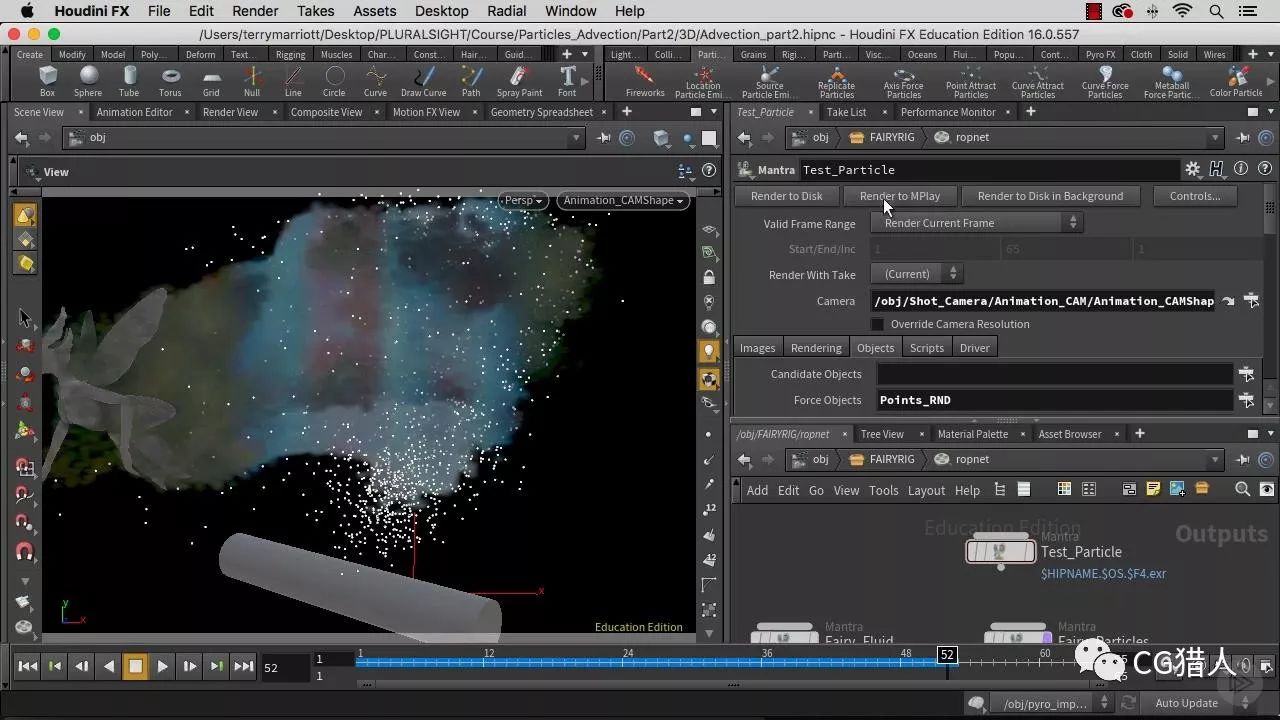Jump to last frame of timeline
This screenshot has width=1280, height=720.
point(243,666)
